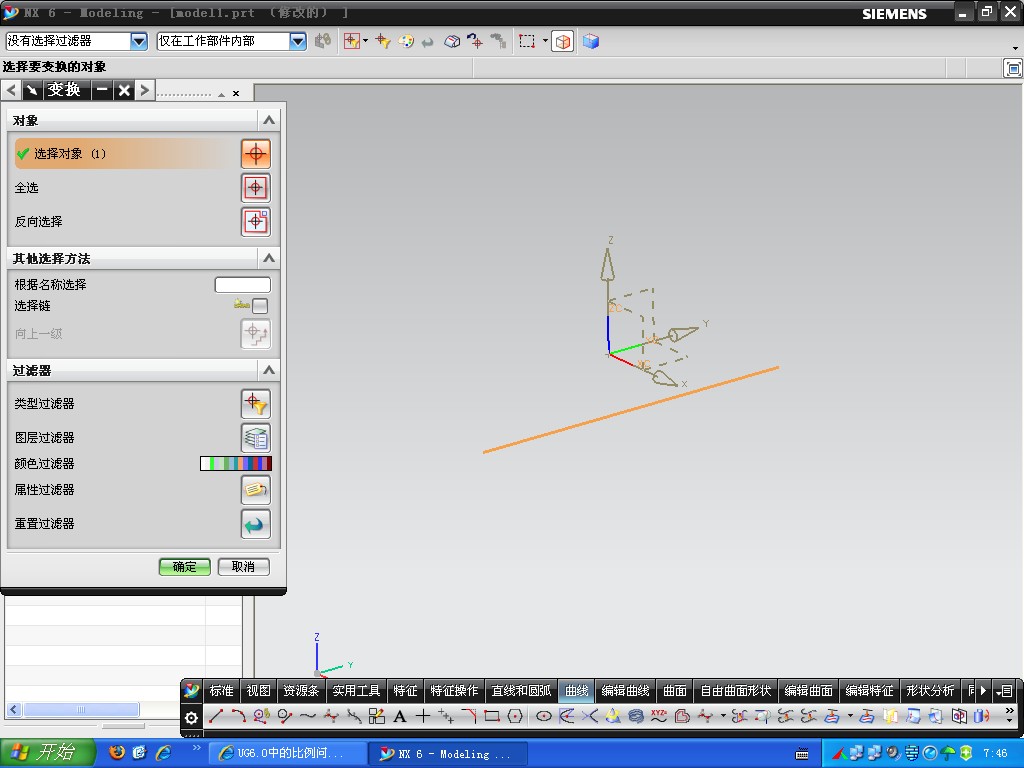Select the Spline tool in curve toolbar

(x=308, y=716)
